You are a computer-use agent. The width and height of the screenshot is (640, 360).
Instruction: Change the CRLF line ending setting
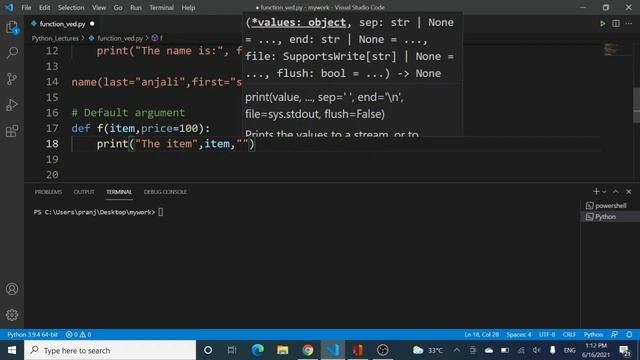pos(569,334)
